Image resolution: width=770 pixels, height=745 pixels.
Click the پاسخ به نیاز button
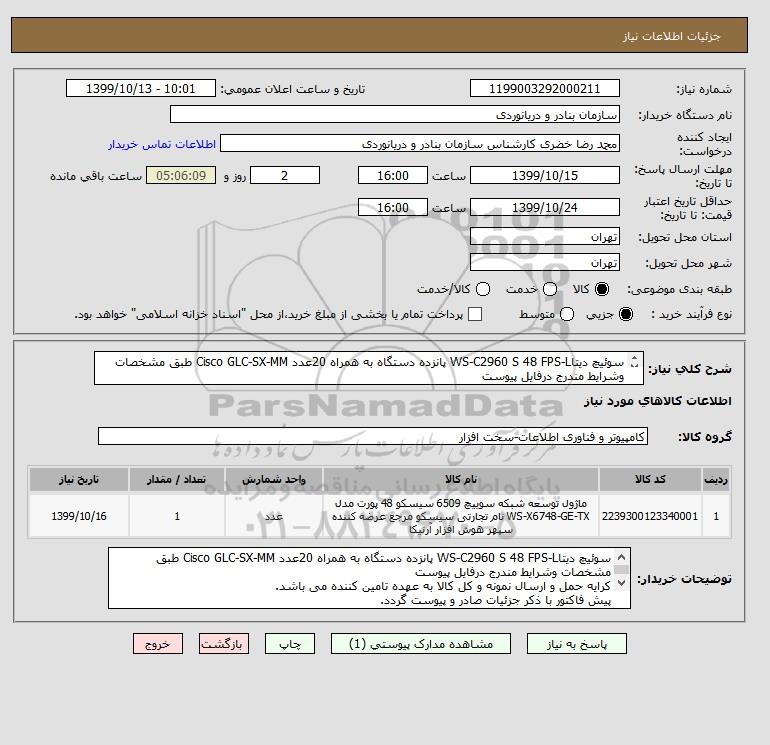pyautogui.click(x=577, y=644)
